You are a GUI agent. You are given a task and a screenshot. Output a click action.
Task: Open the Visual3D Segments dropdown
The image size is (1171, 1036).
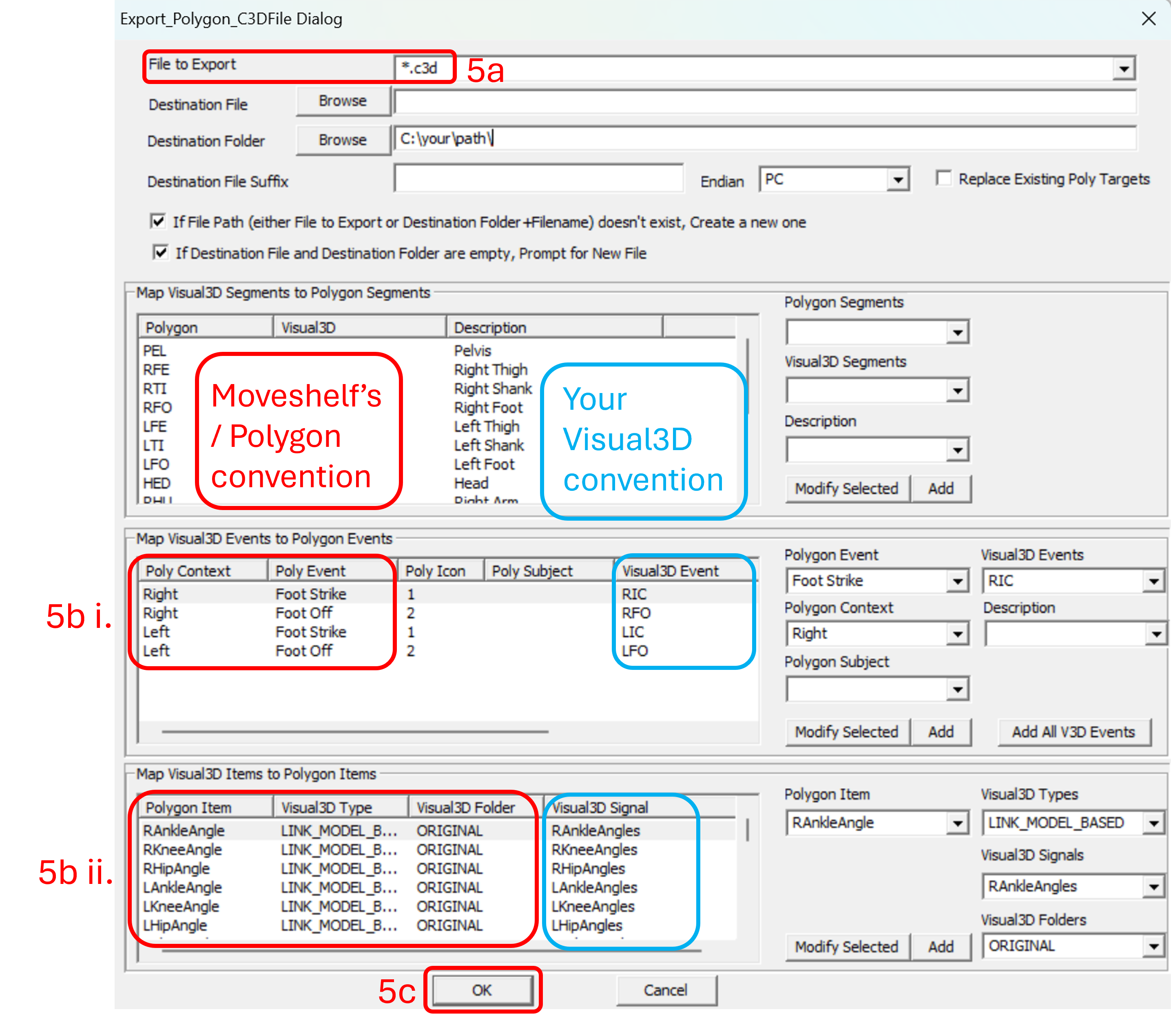[957, 391]
